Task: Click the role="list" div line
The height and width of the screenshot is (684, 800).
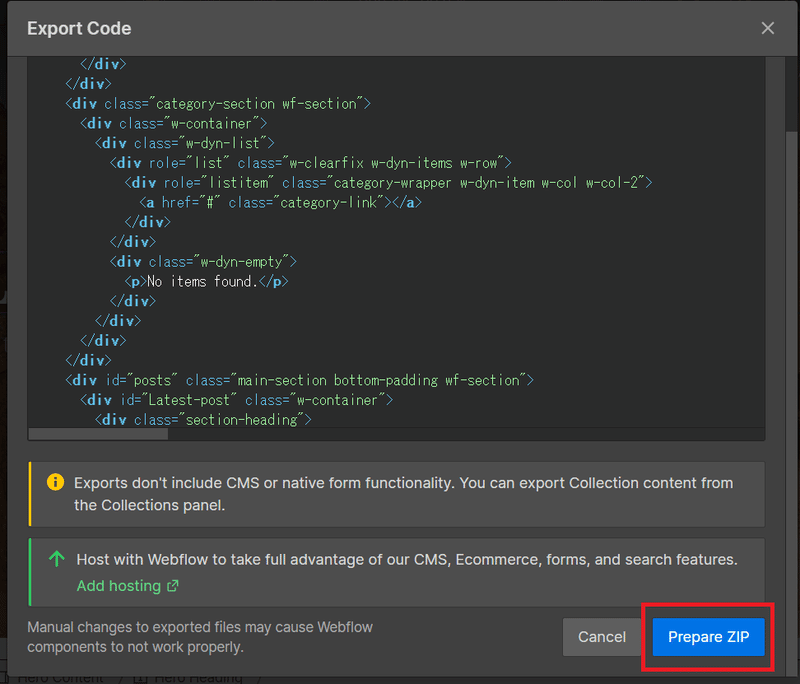Action: click(311, 163)
